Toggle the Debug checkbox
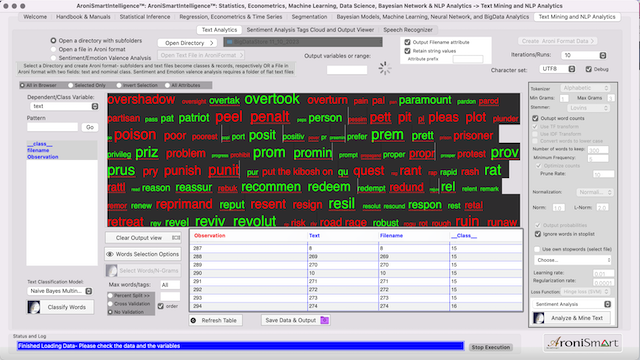The image size is (640, 360). (589, 69)
